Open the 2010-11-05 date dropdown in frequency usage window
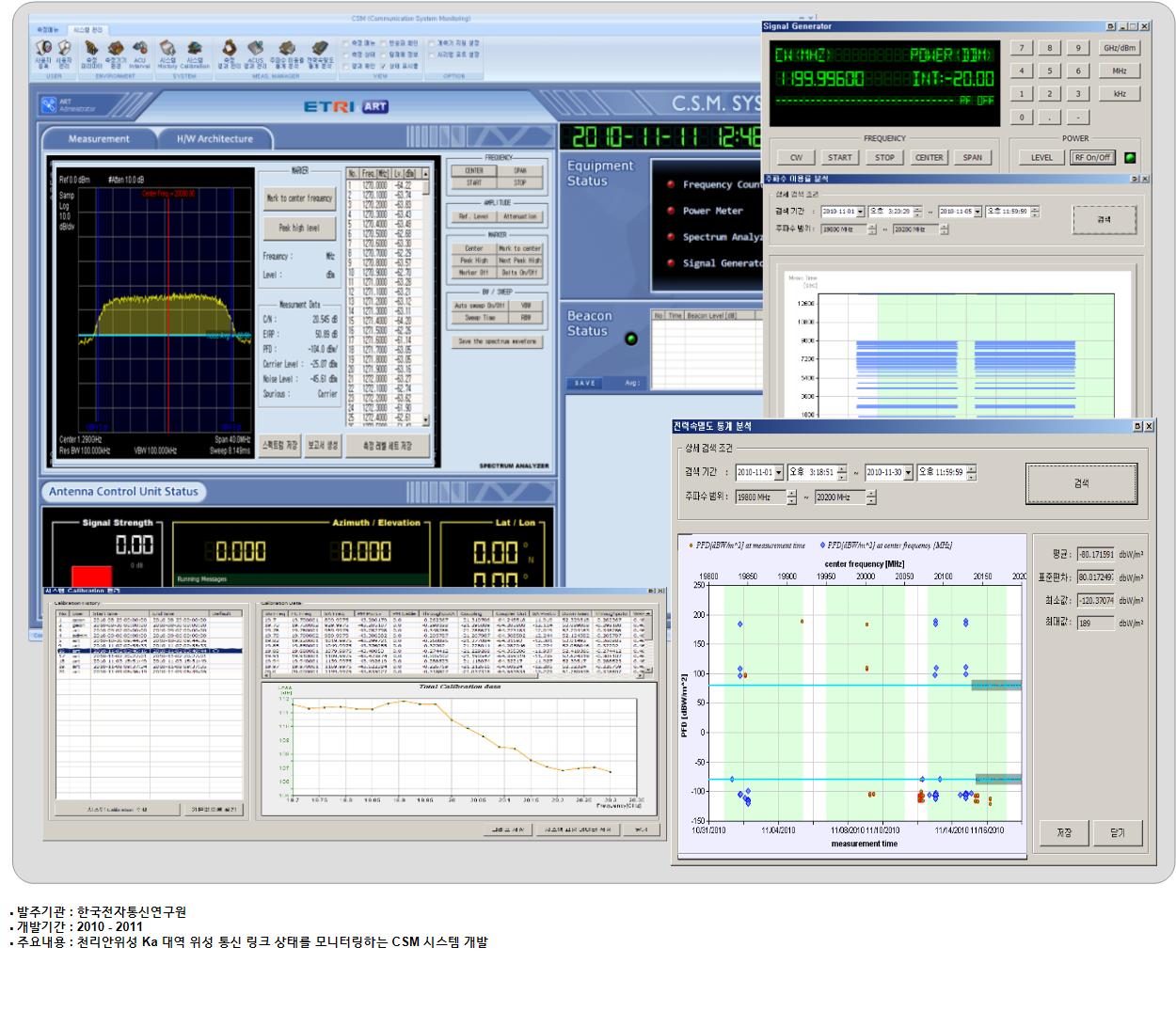The height and width of the screenshot is (1011, 1176). (977, 212)
